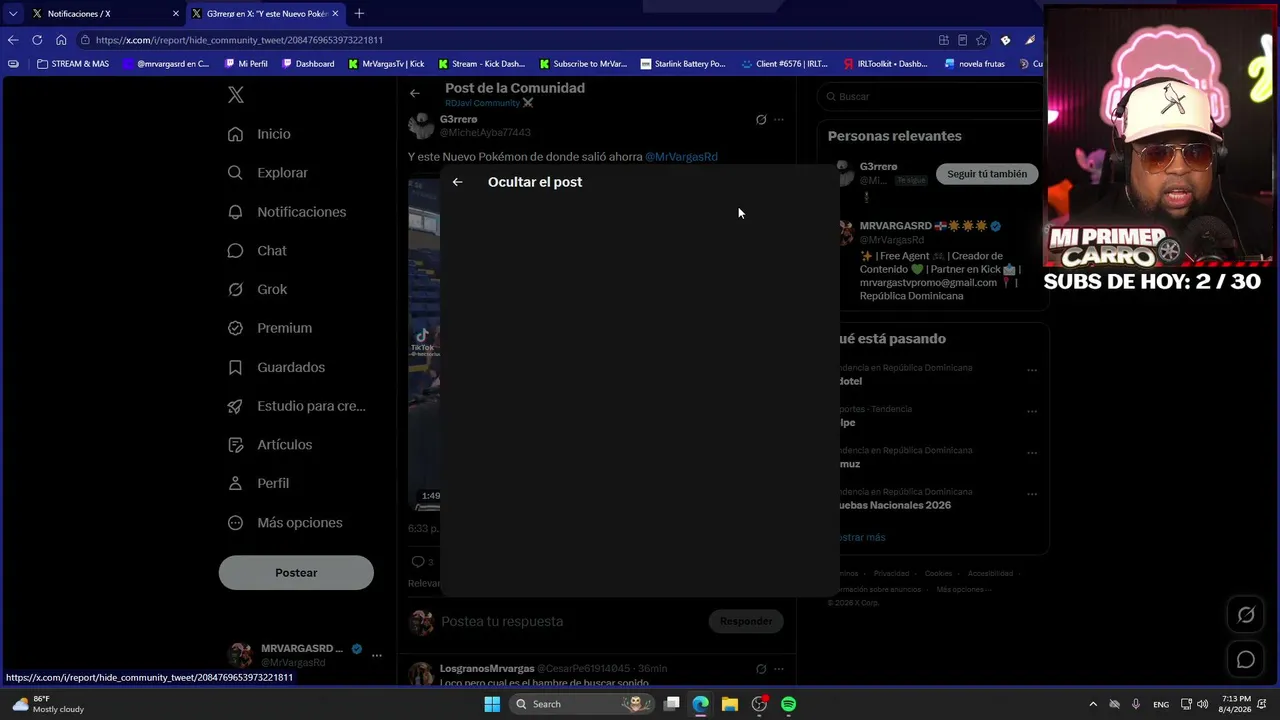Click the volume icon in system tray

pyautogui.click(x=1202, y=704)
